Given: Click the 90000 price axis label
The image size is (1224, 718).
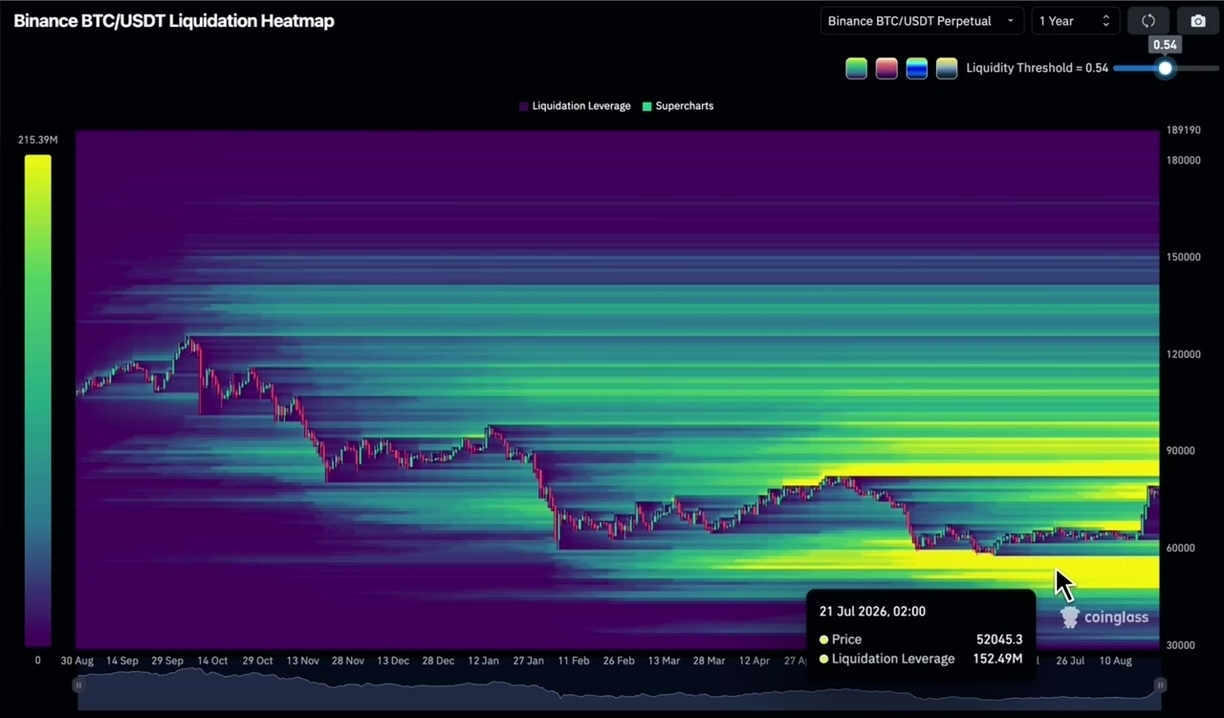Looking at the screenshot, I should point(1181,451).
